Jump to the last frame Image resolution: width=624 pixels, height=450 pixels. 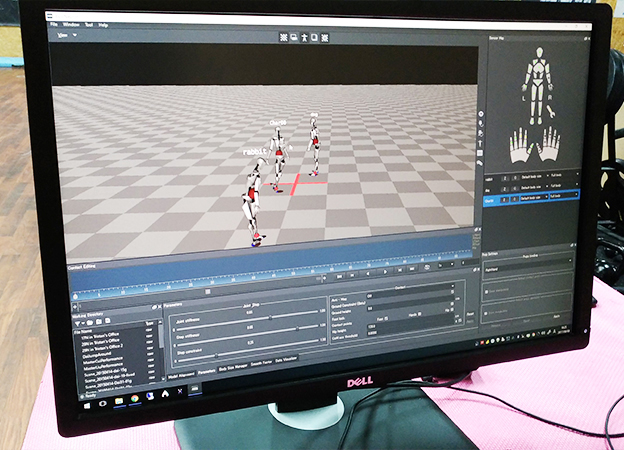(412, 269)
